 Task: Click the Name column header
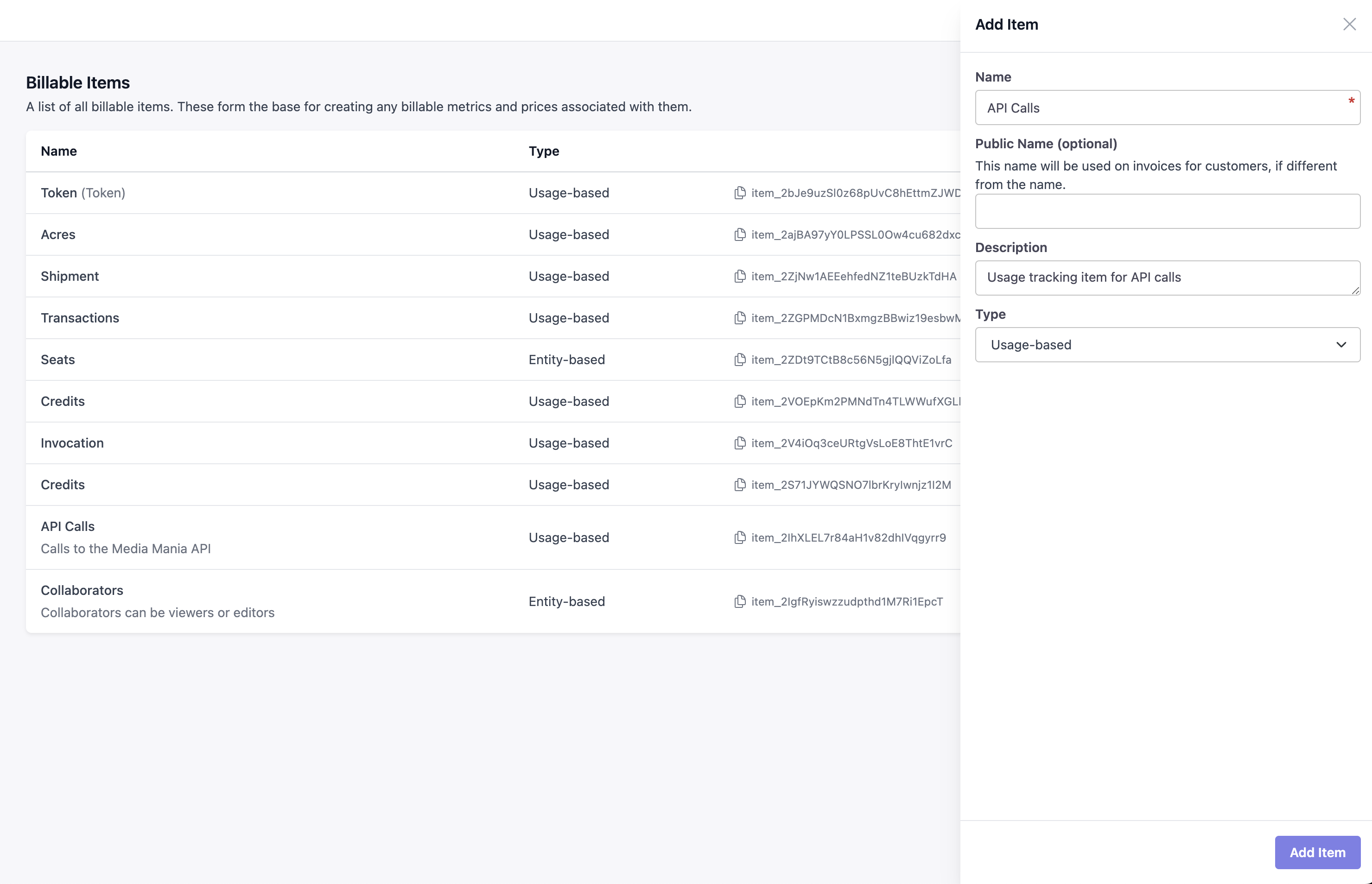[58, 152]
